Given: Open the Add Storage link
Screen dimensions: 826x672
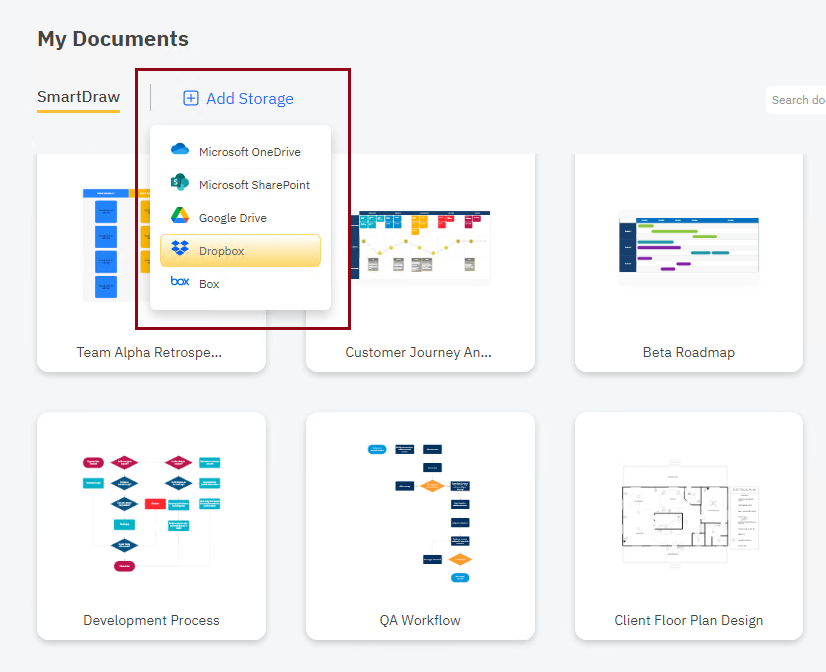Looking at the screenshot, I should pyautogui.click(x=238, y=98).
